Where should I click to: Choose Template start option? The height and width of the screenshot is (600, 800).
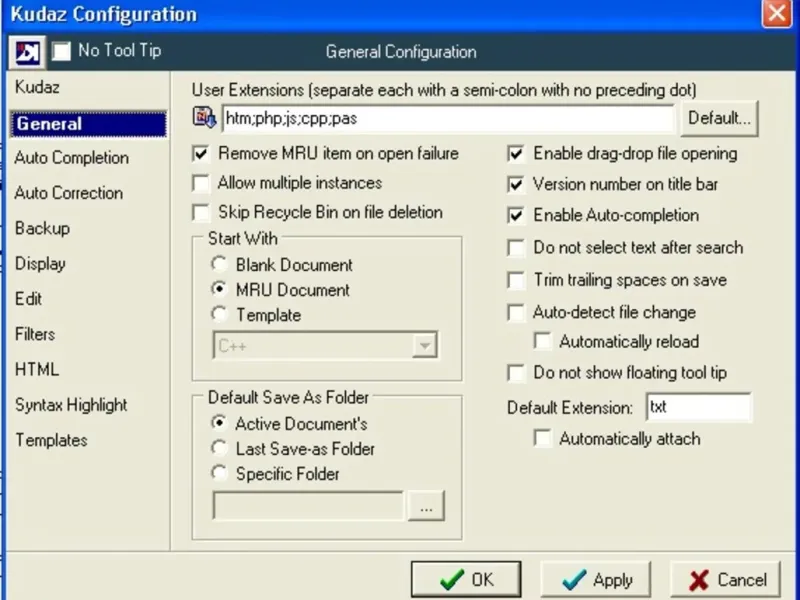[219, 314]
